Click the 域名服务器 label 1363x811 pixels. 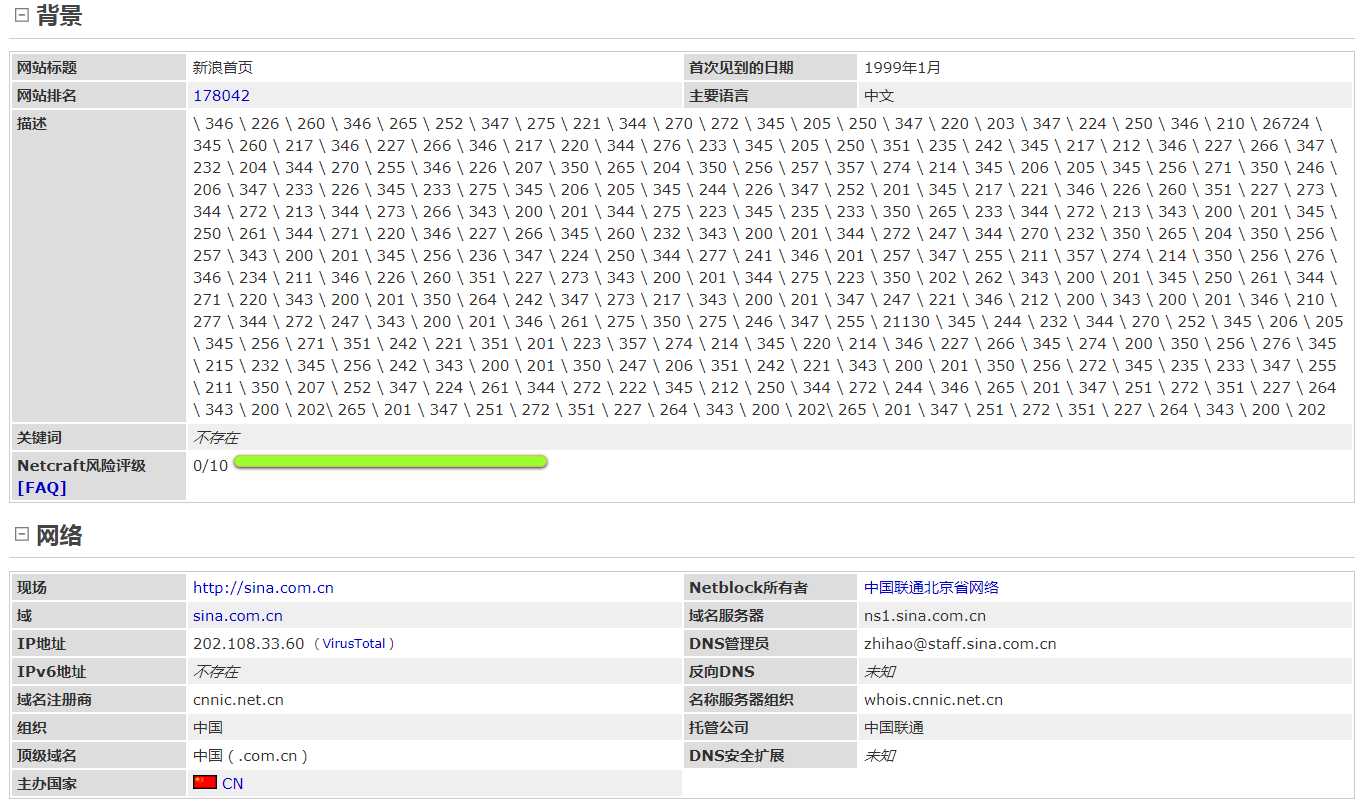click(726, 616)
